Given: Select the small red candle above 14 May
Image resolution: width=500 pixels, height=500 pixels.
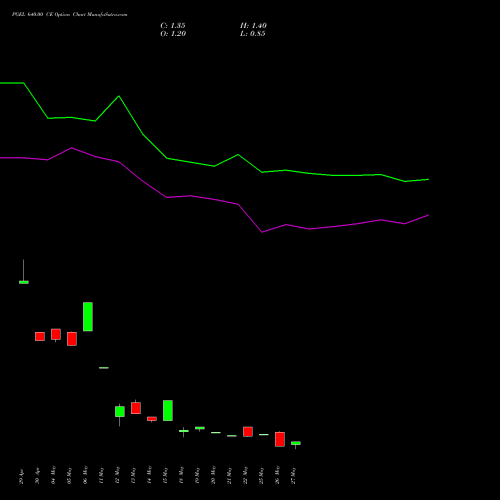Looking at the screenshot, I should [x=152, y=419].
